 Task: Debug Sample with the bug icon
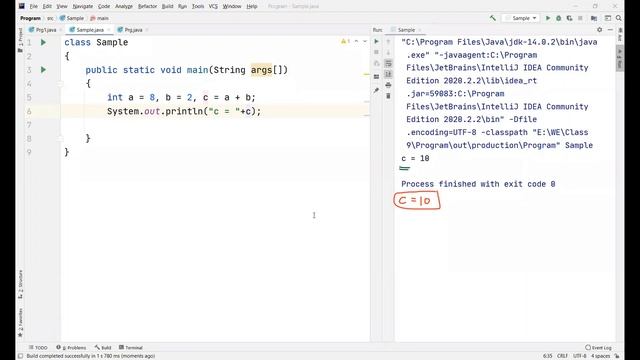coord(559,18)
